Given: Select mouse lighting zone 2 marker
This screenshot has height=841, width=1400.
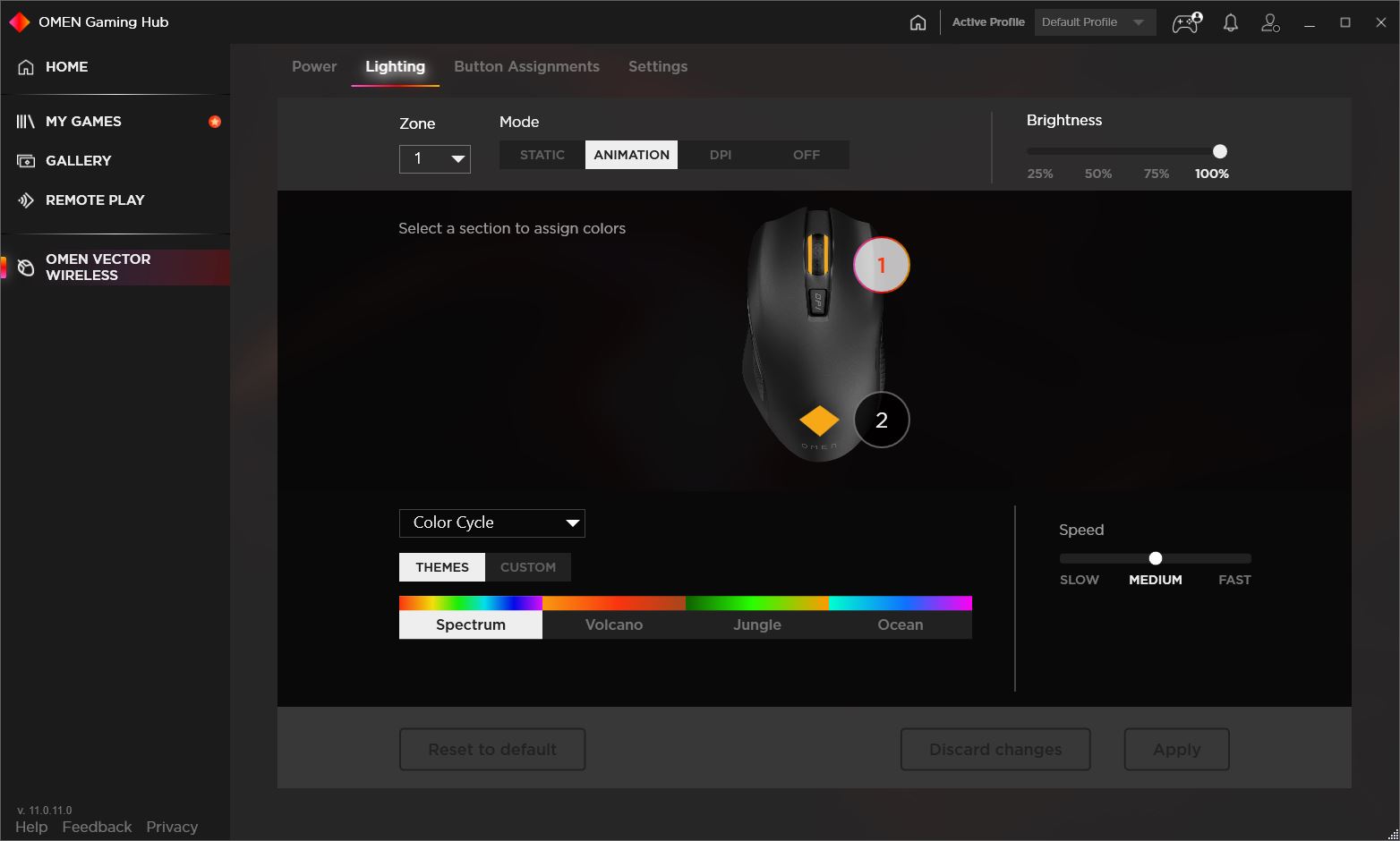Looking at the screenshot, I should [882, 420].
